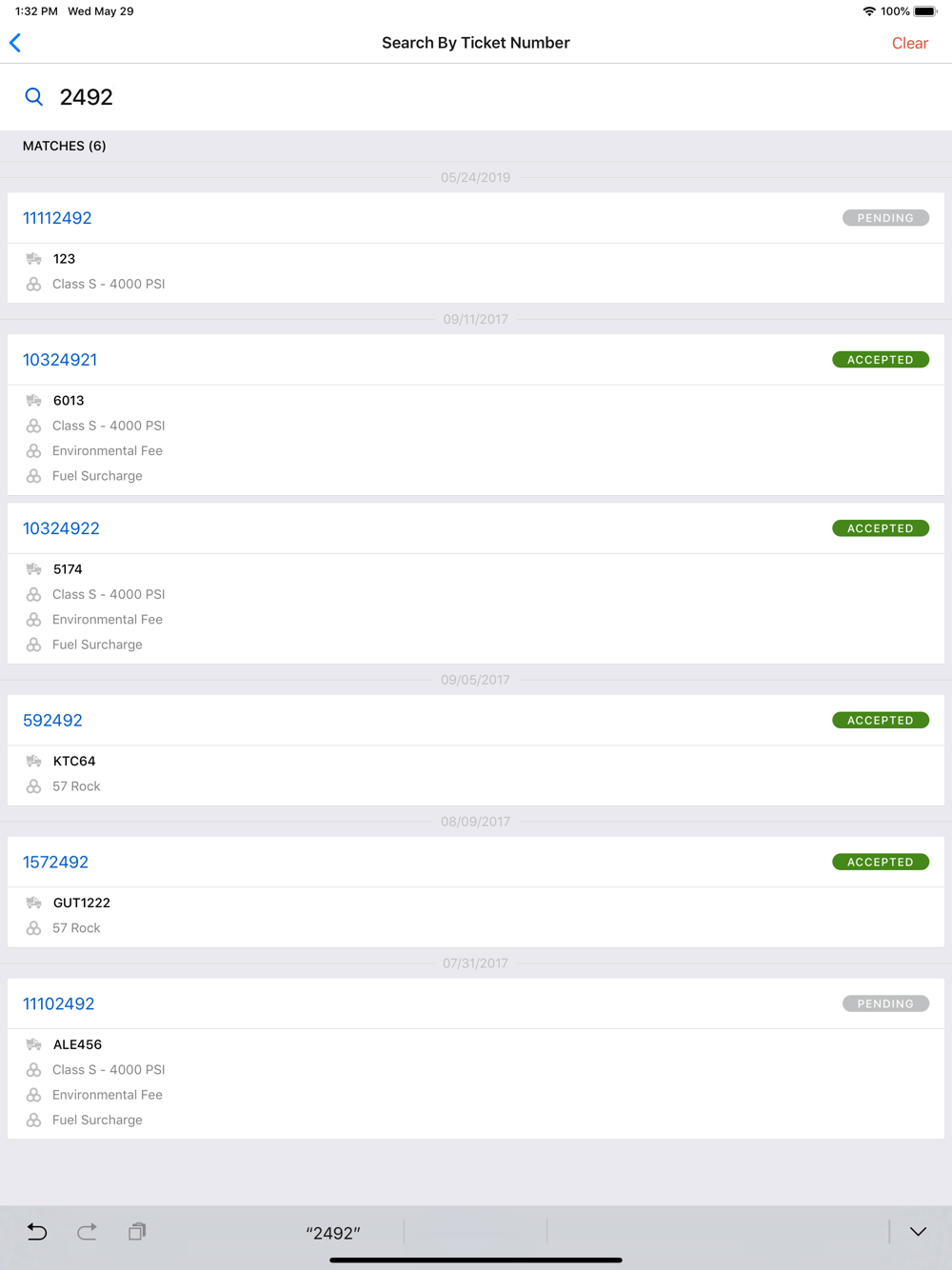The height and width of the screenshot is (1270, 952).
Task: Clear the search with the Clear button
Action: point(909,44)
